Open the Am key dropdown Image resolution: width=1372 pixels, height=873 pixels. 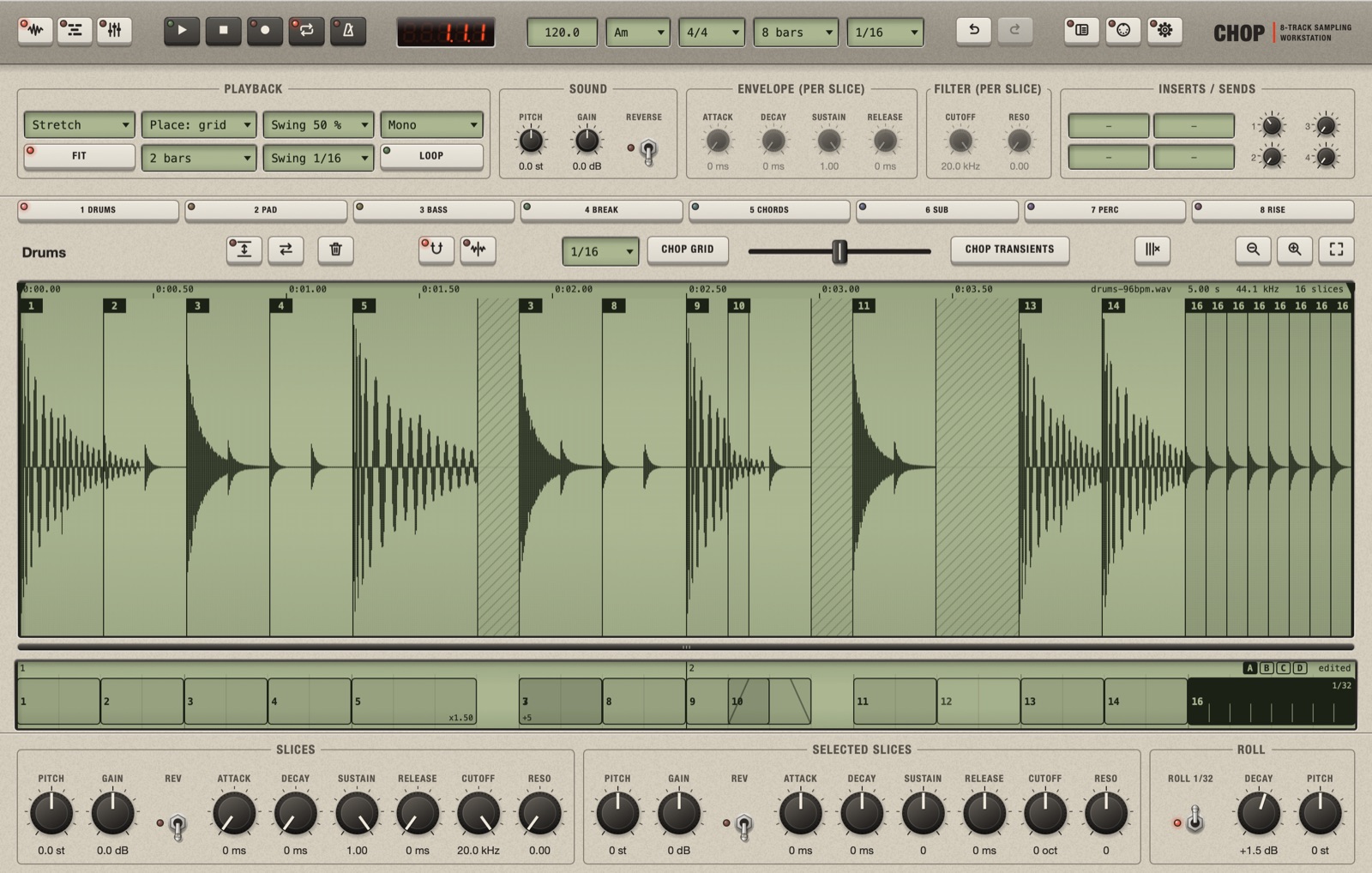(x=638, y=33)
